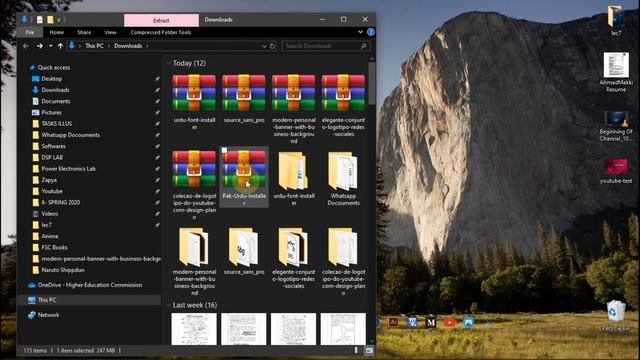
Task: Open Power Electronics Lab in sidebar
Action: tap(68, 169)
